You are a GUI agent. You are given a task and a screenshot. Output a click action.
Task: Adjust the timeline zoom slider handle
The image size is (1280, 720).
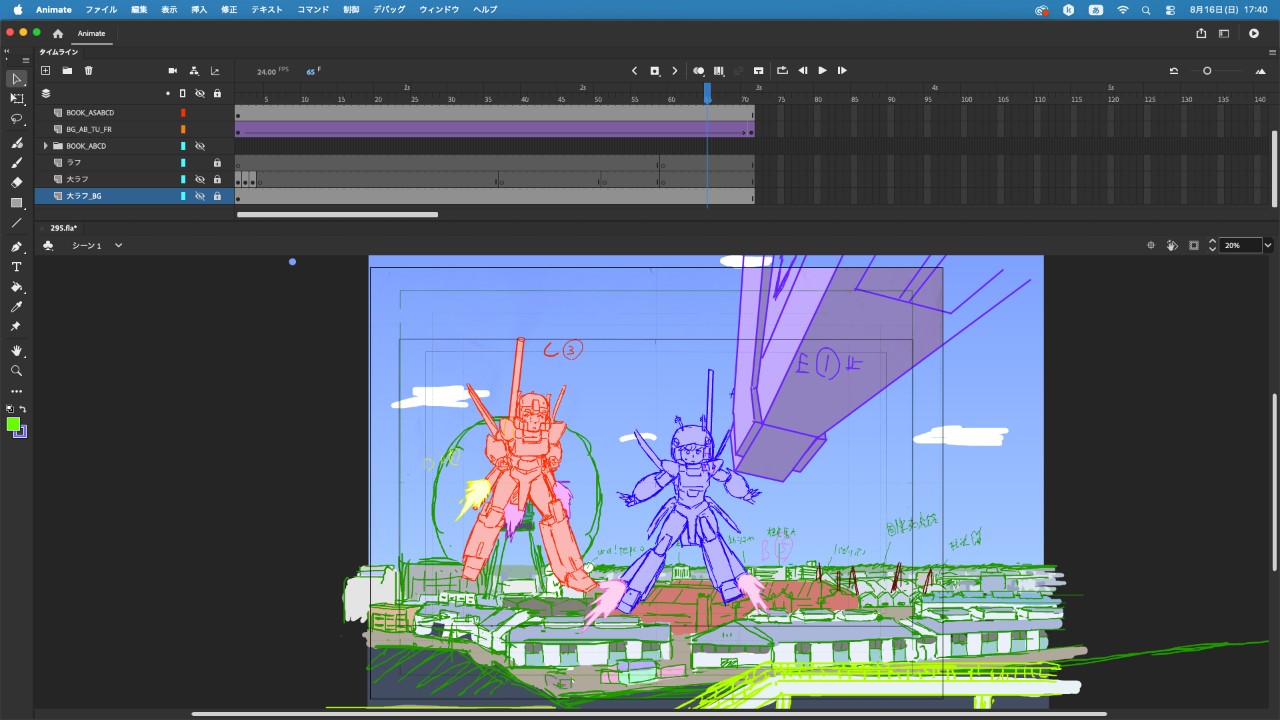[x=1207, y=71]
